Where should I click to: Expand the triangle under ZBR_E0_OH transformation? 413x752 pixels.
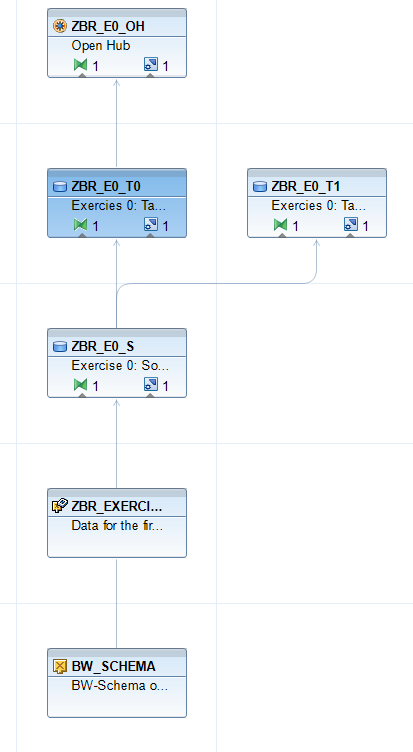(82, 75)
